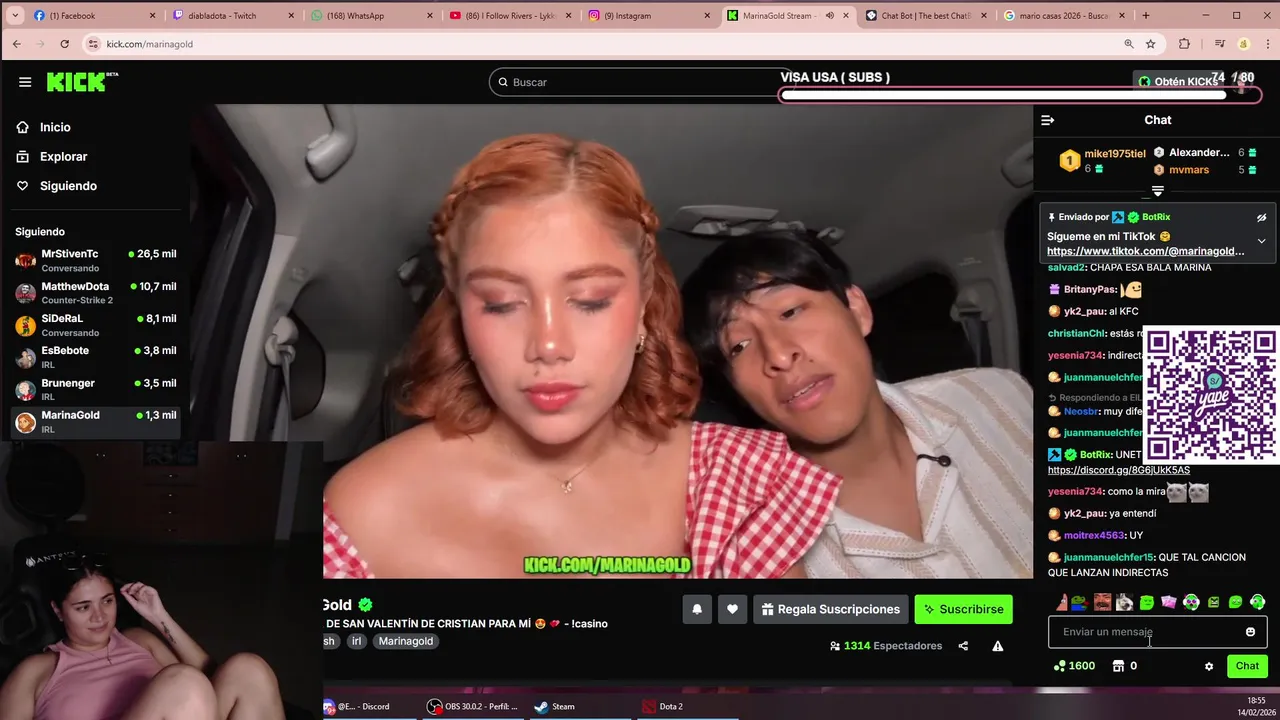Insert the Patrick star emote
1280x720 pixels.
coord(1063,602)
